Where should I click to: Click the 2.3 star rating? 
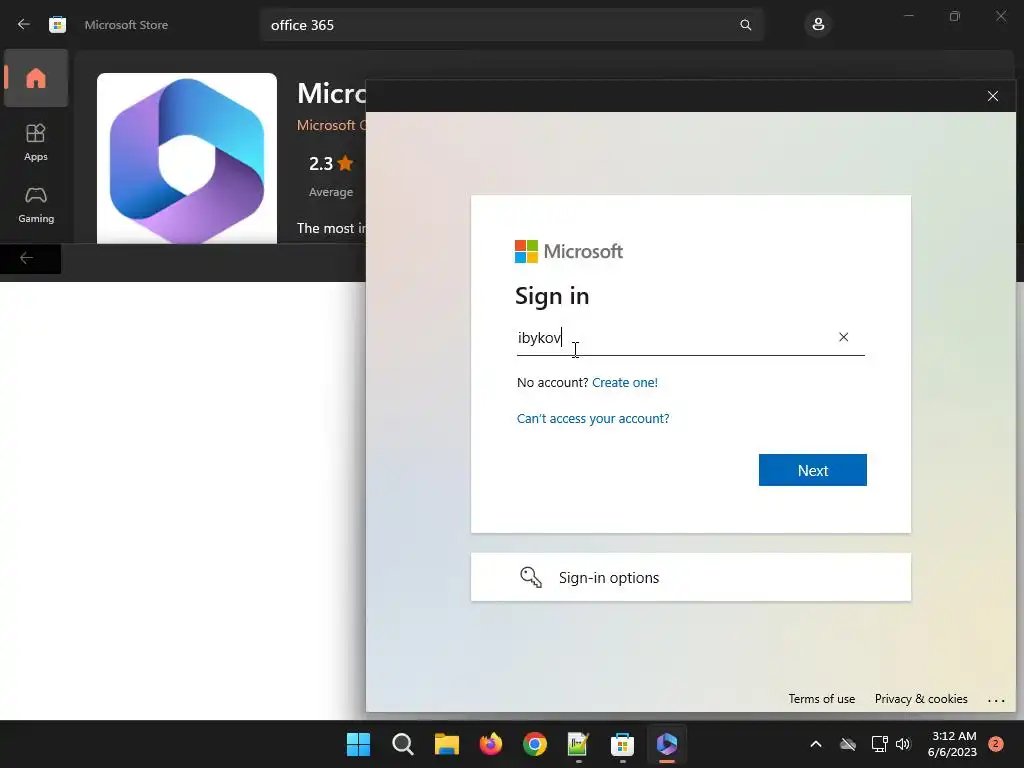(331, 163)
